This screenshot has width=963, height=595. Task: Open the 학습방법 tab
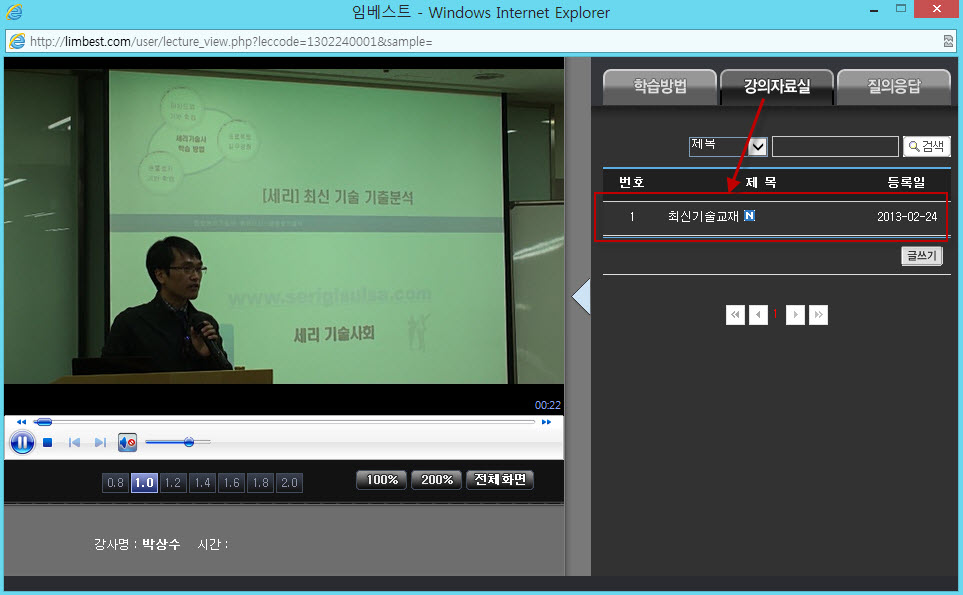pos(660,87)
